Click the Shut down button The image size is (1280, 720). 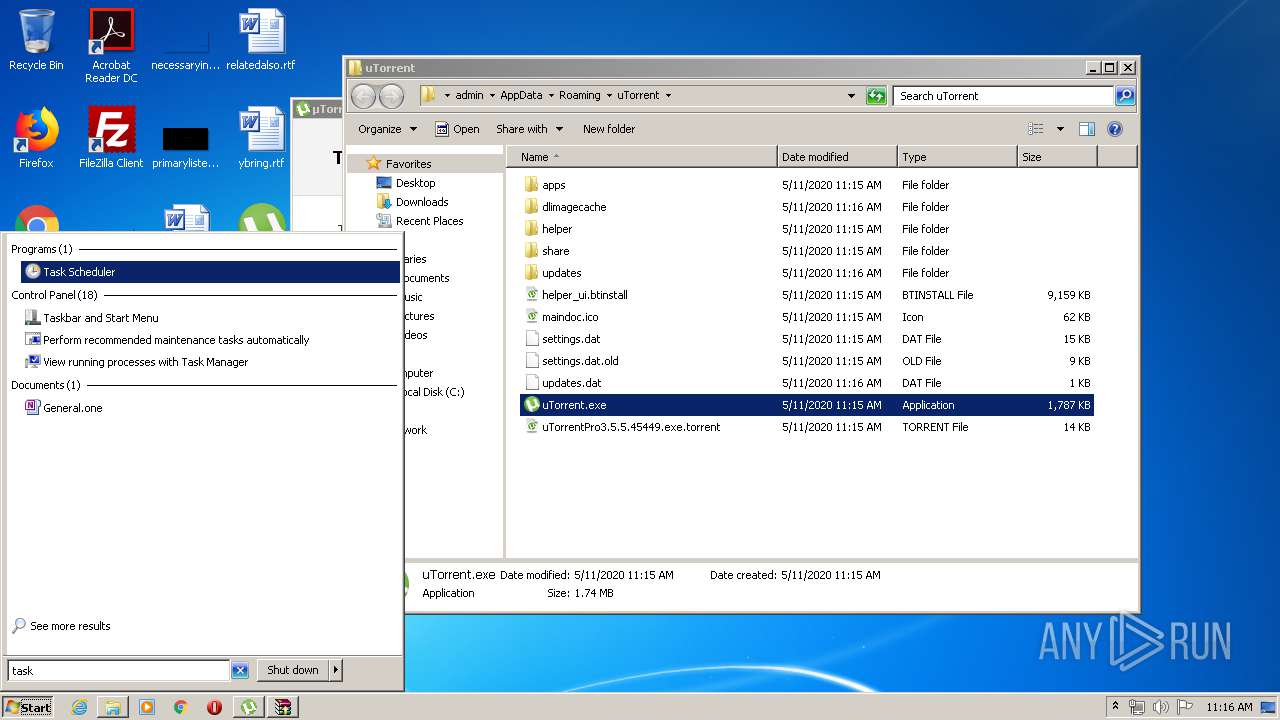point(293,670)
